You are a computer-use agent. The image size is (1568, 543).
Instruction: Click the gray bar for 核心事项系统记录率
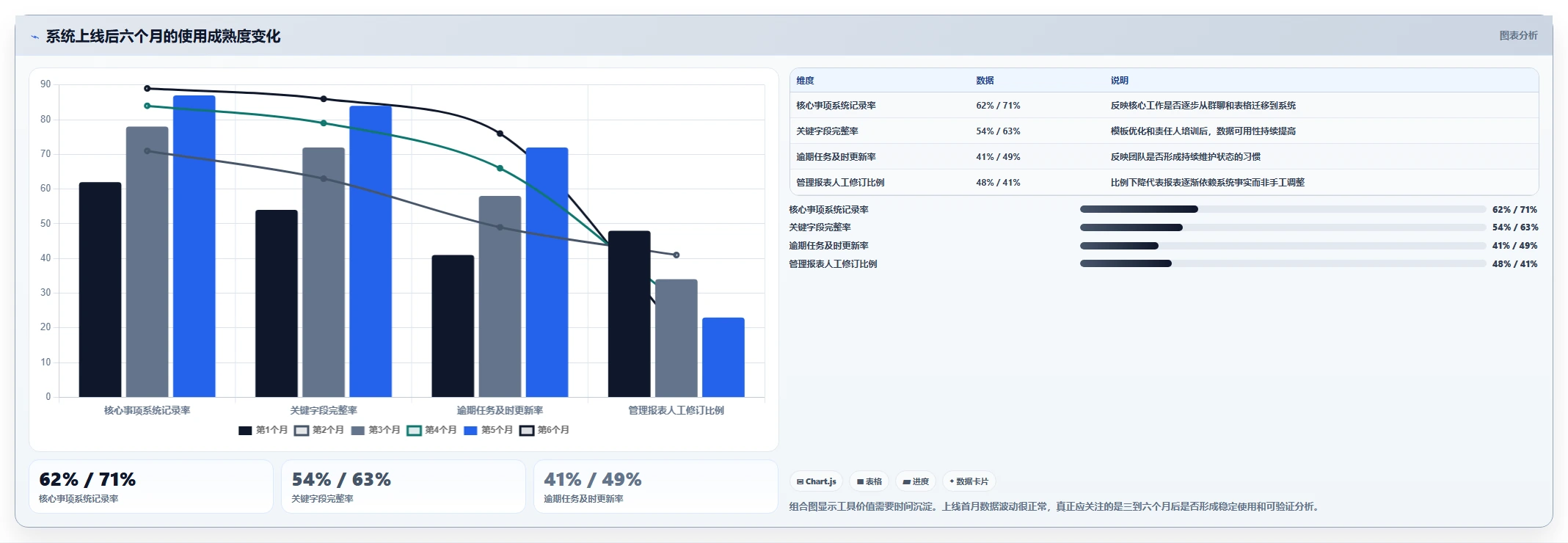pos(147,262)
